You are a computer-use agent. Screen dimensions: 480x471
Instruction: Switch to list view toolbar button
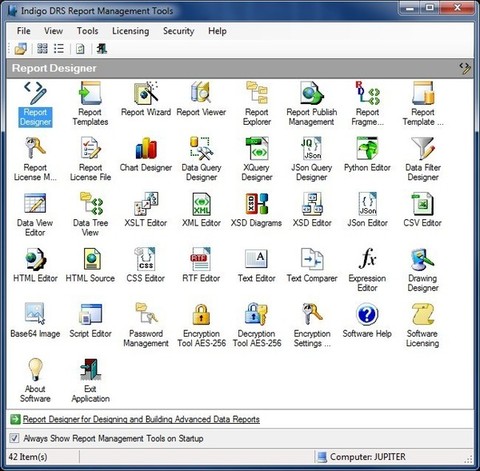59,49
